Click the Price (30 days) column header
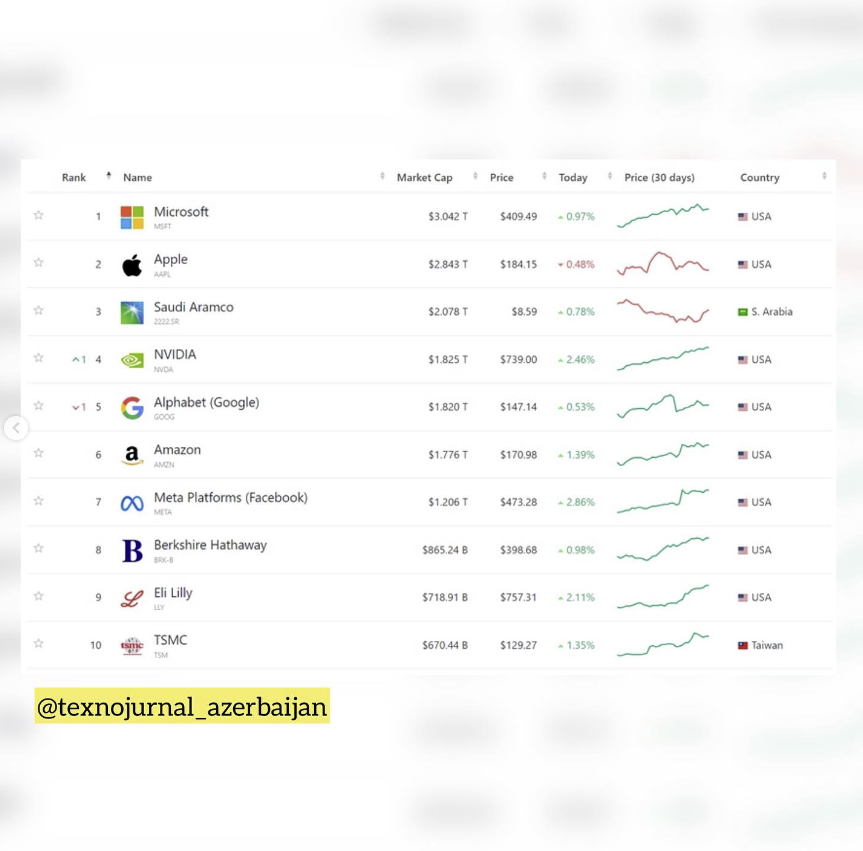This screenshot has height=851, width=863. (659, 178)
